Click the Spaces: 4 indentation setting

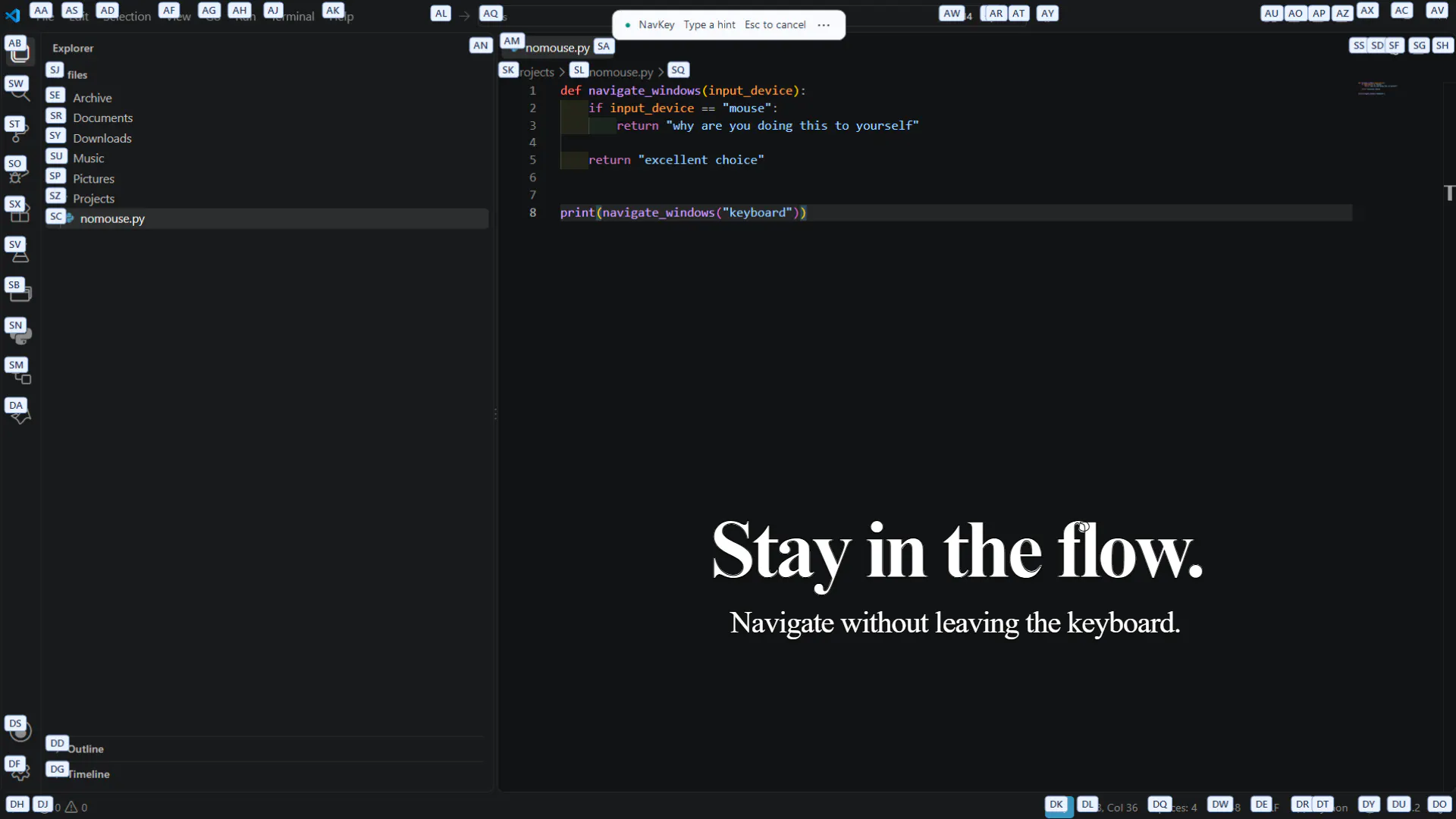(x=1173, y=807)
